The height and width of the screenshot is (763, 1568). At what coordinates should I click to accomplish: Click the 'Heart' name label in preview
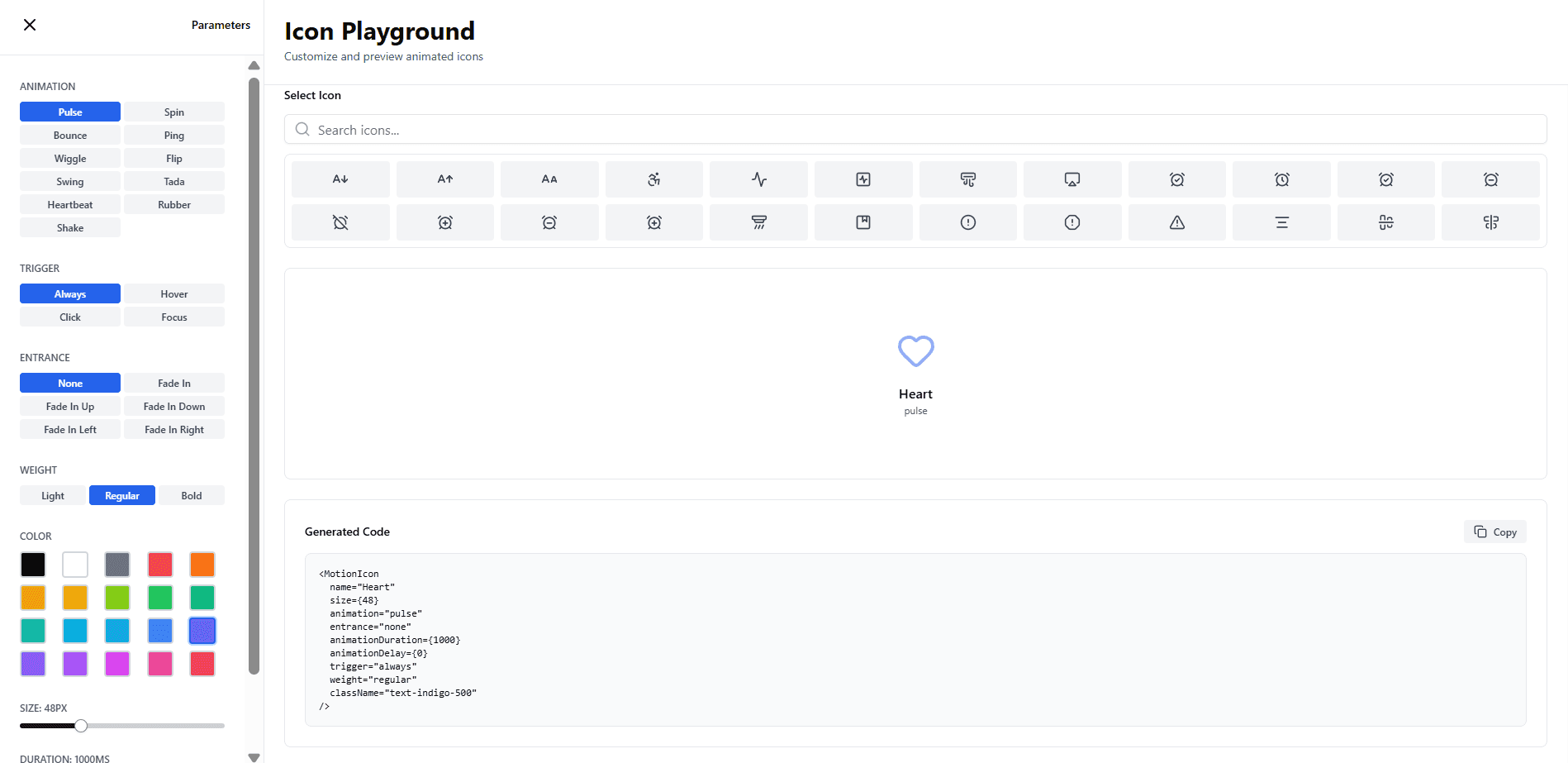pyautogui.click(x=915, y=394)
